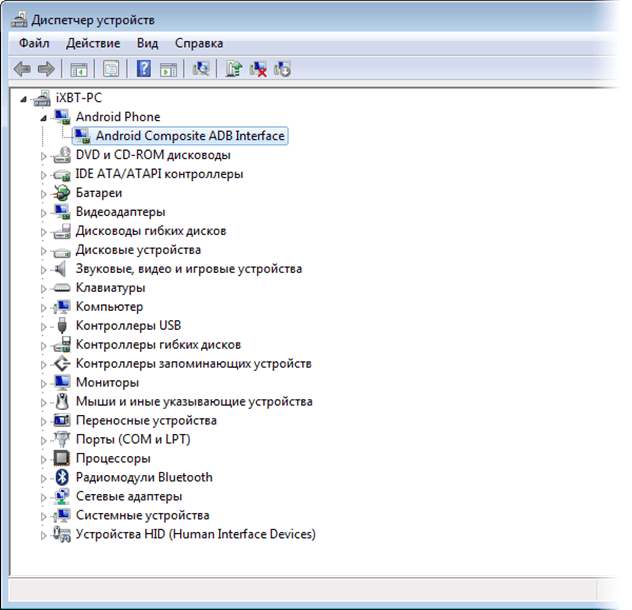This screenshot has height=610, width=632.
Task: Select Устройства HID (Human Interface Devices) label
Action: (x=195, y=534)
